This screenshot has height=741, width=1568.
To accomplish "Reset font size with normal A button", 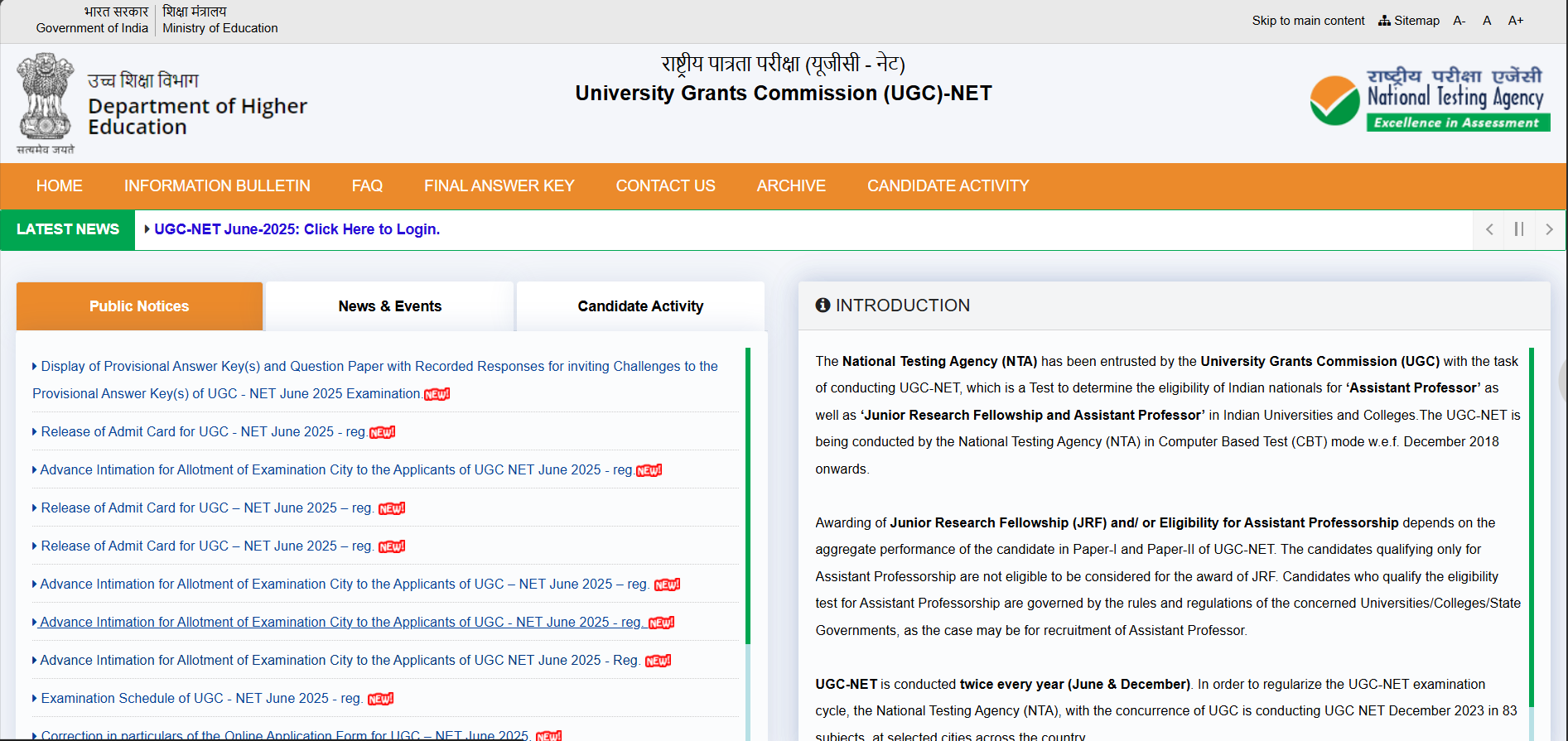I will coord(1487,21).
